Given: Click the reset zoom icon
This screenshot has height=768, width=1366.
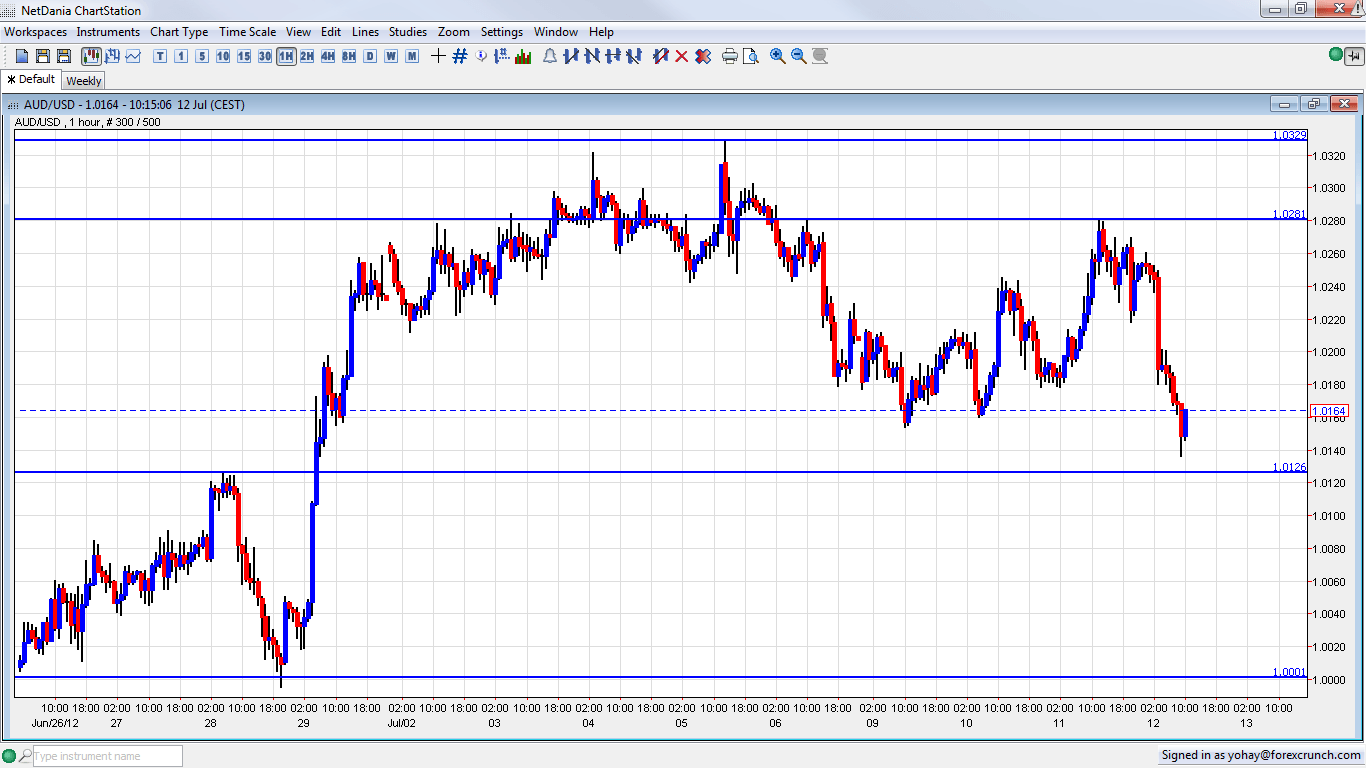Looking at the screenshot, I should tap(820, 56).
